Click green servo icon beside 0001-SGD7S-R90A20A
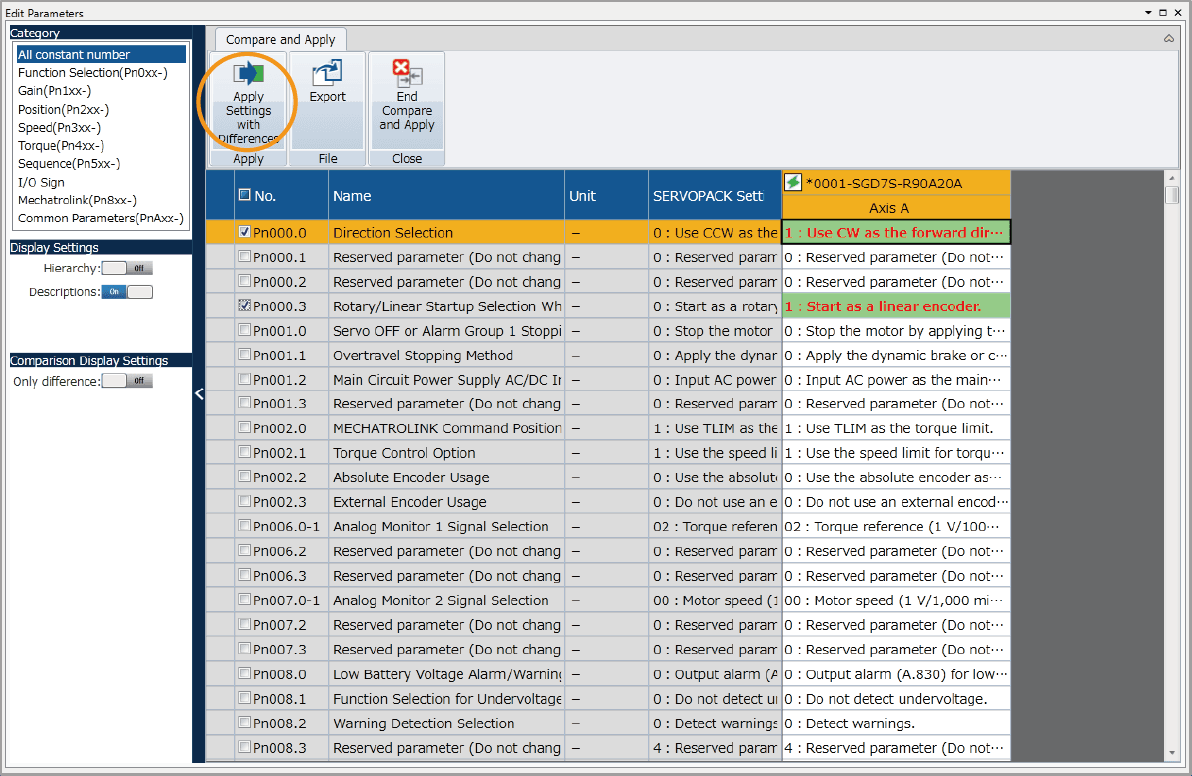1192x776 pixels. [793, 182]
